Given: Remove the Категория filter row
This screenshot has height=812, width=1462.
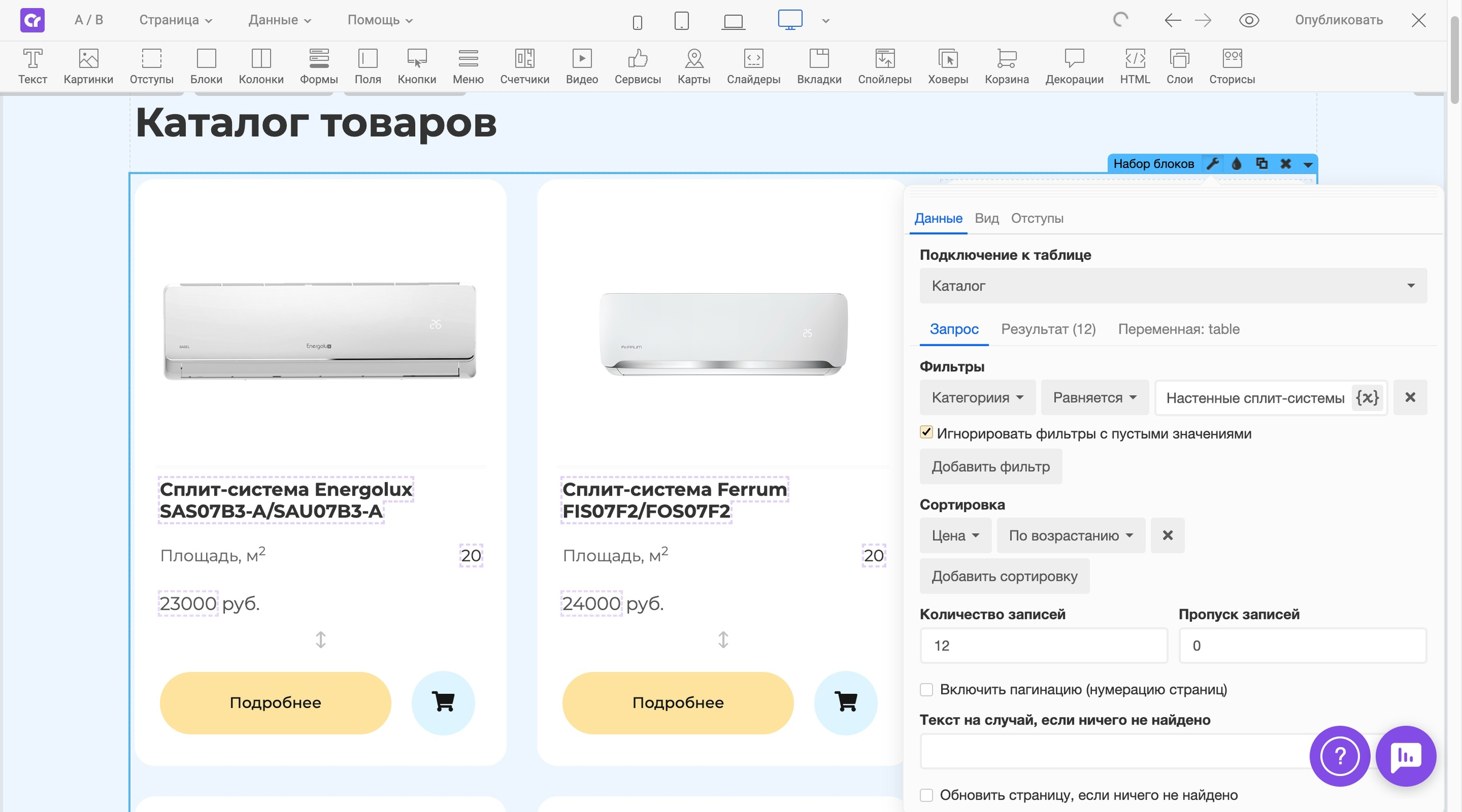Looking at the screenshot, I should coord(1410,397).
